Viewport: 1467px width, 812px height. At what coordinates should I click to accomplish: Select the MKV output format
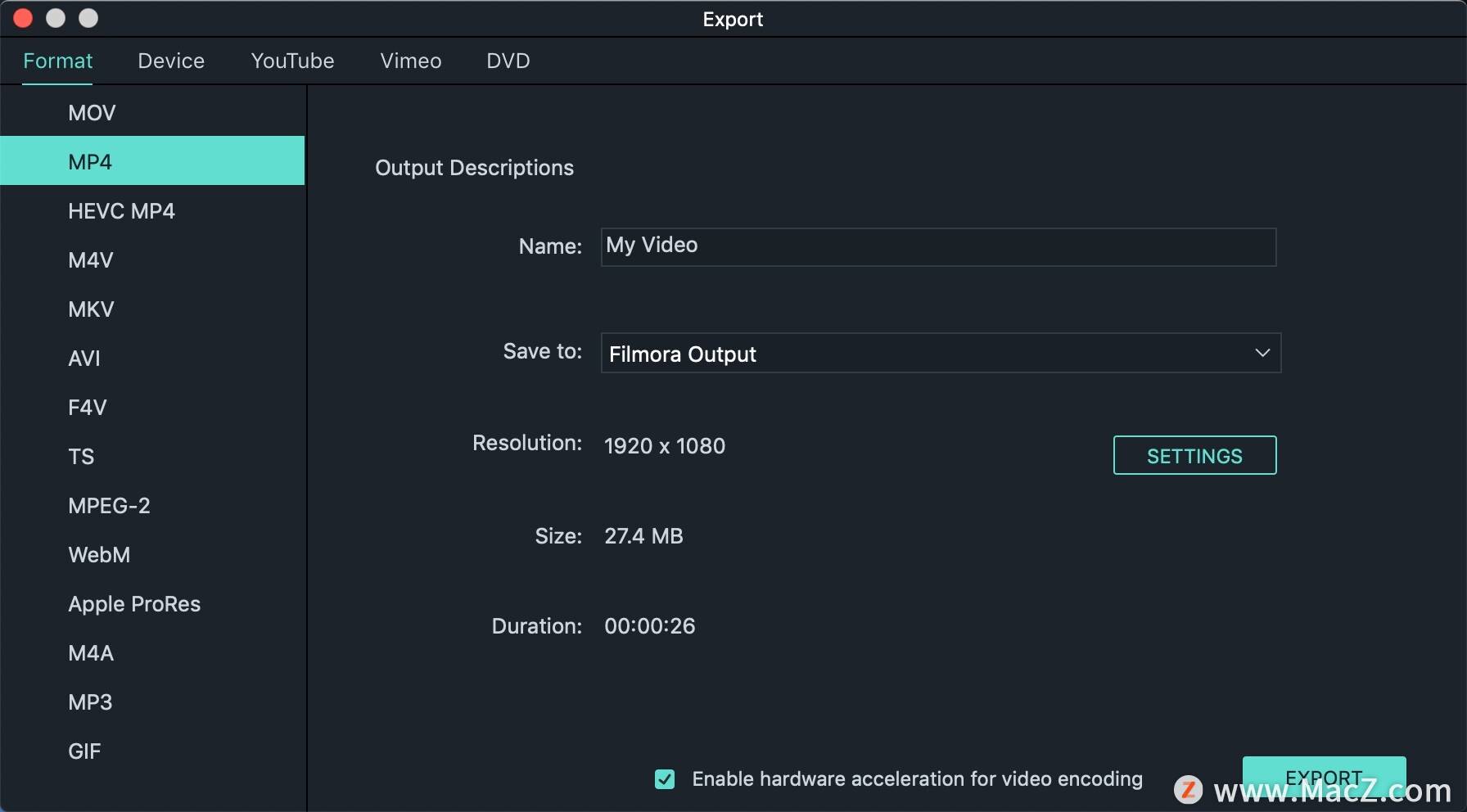pyautogui.click(x=152, y=309)
